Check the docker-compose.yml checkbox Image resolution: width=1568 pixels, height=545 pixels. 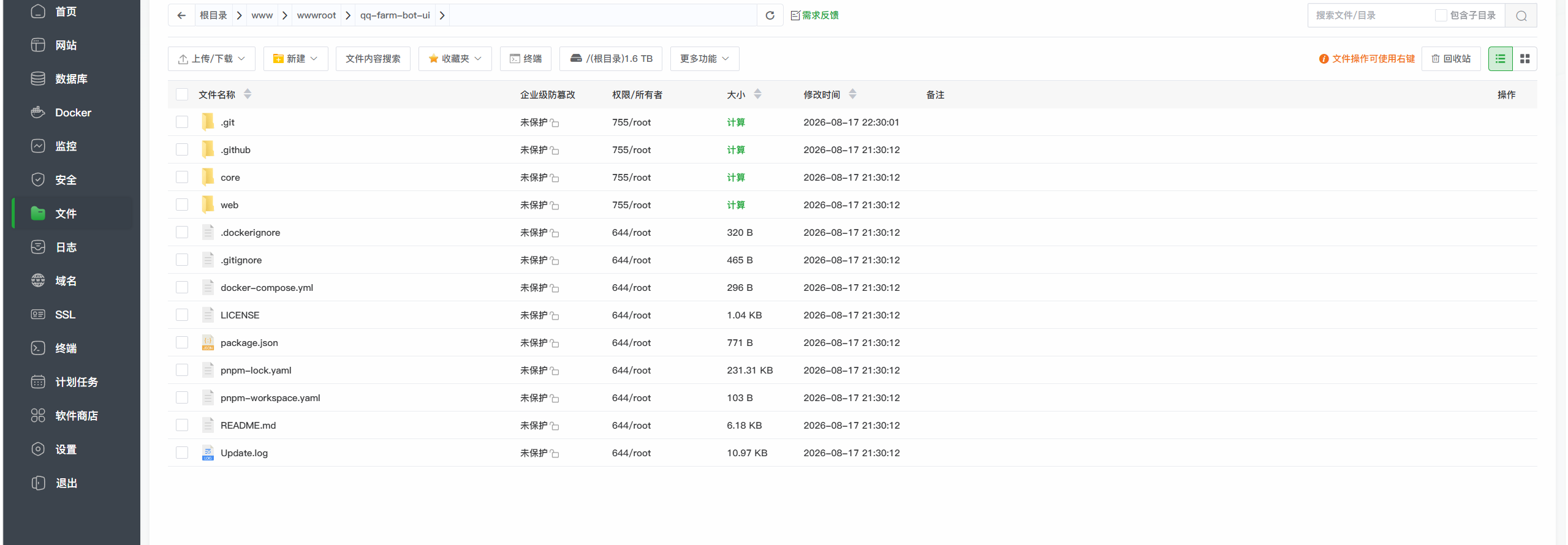click(182, 287)
